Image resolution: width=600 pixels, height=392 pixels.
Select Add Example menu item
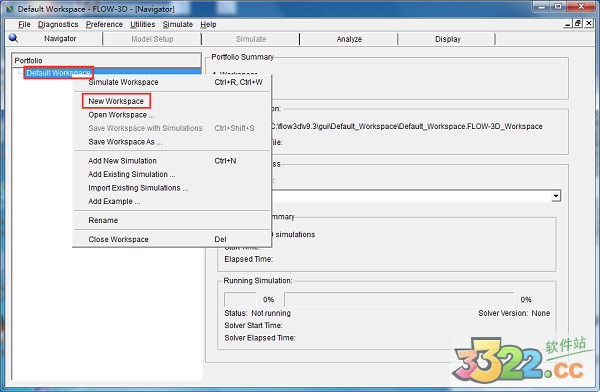[x=114, y=201]
